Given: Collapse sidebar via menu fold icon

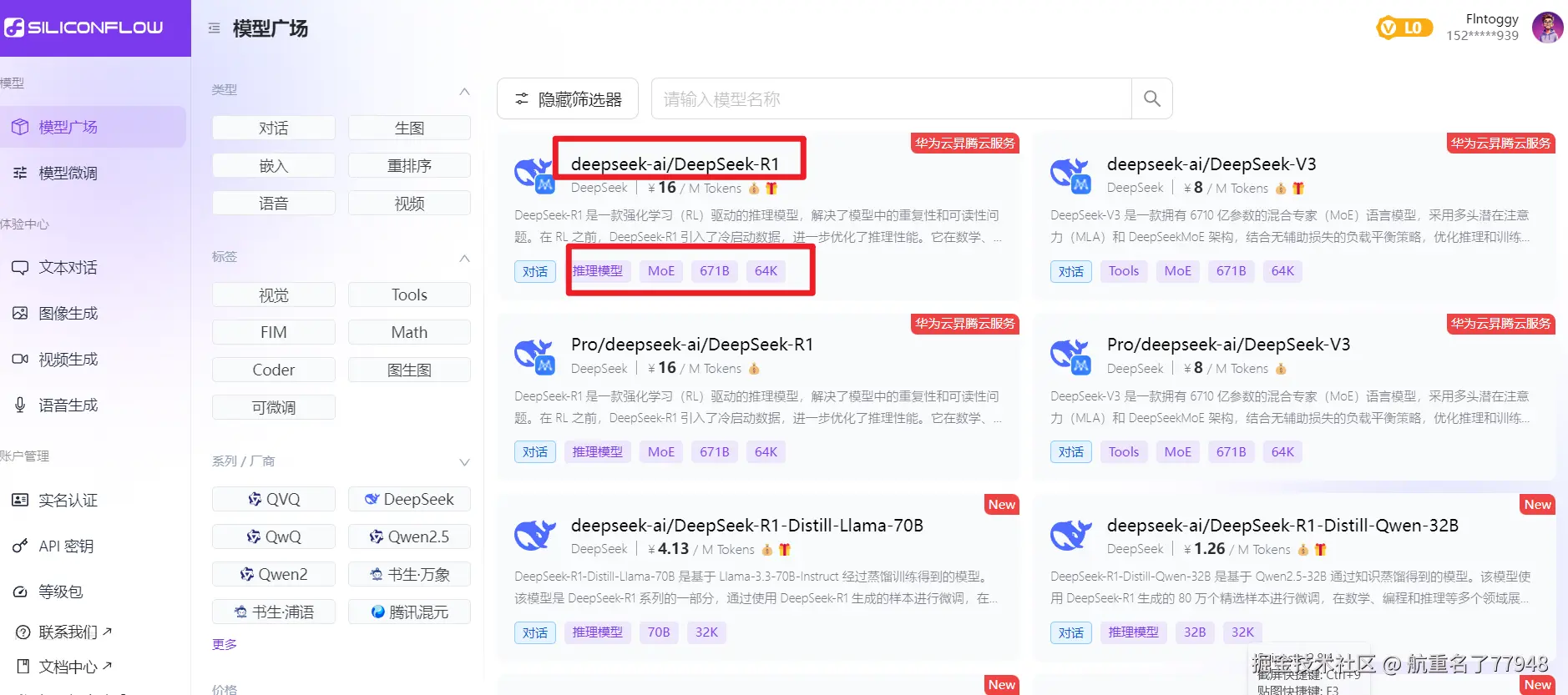Looking at the screenshot, I should (x=214, y=28).
